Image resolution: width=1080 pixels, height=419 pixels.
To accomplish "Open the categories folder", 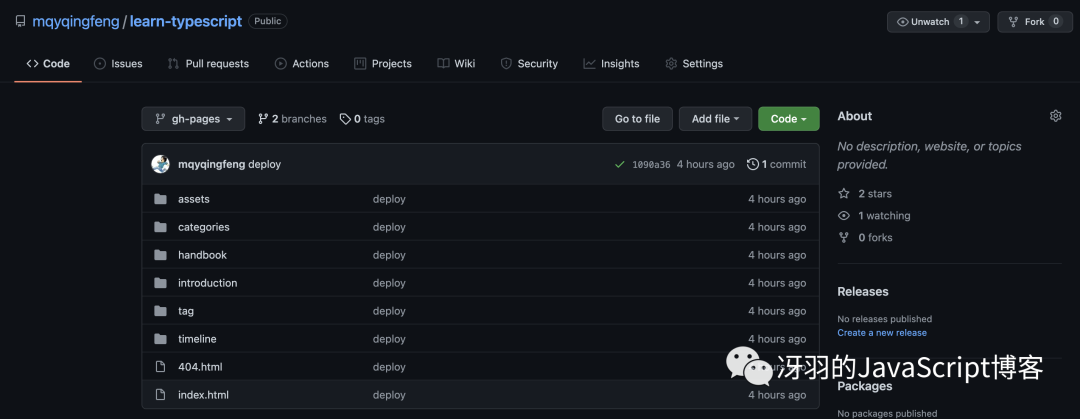I will [204, 227].
